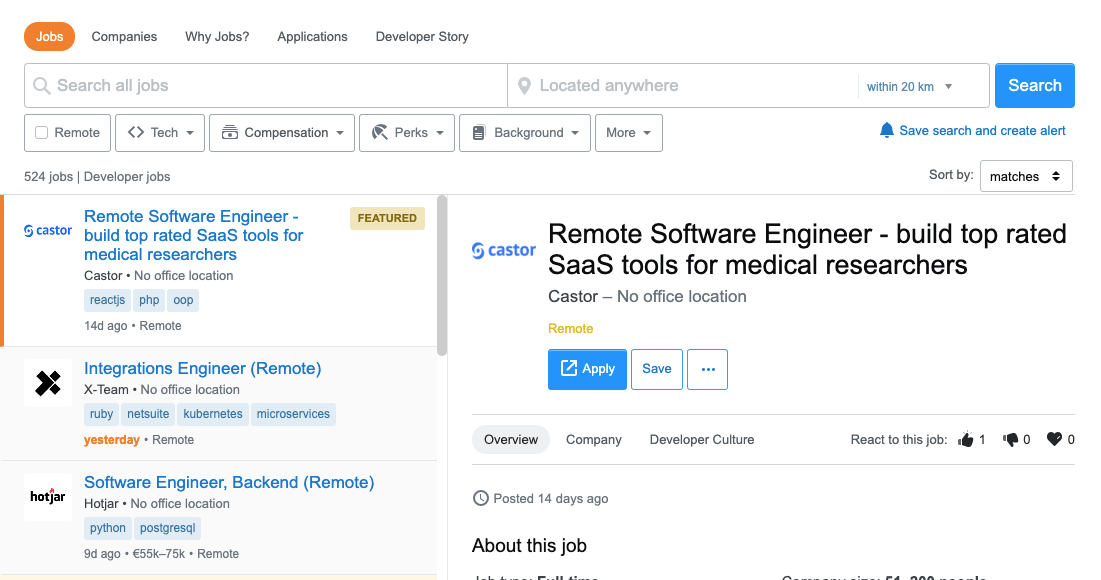Open Software Engineer, Backend (Remote) job link
This screenshot has width=1101, height=580.
[x=229, y=482]
